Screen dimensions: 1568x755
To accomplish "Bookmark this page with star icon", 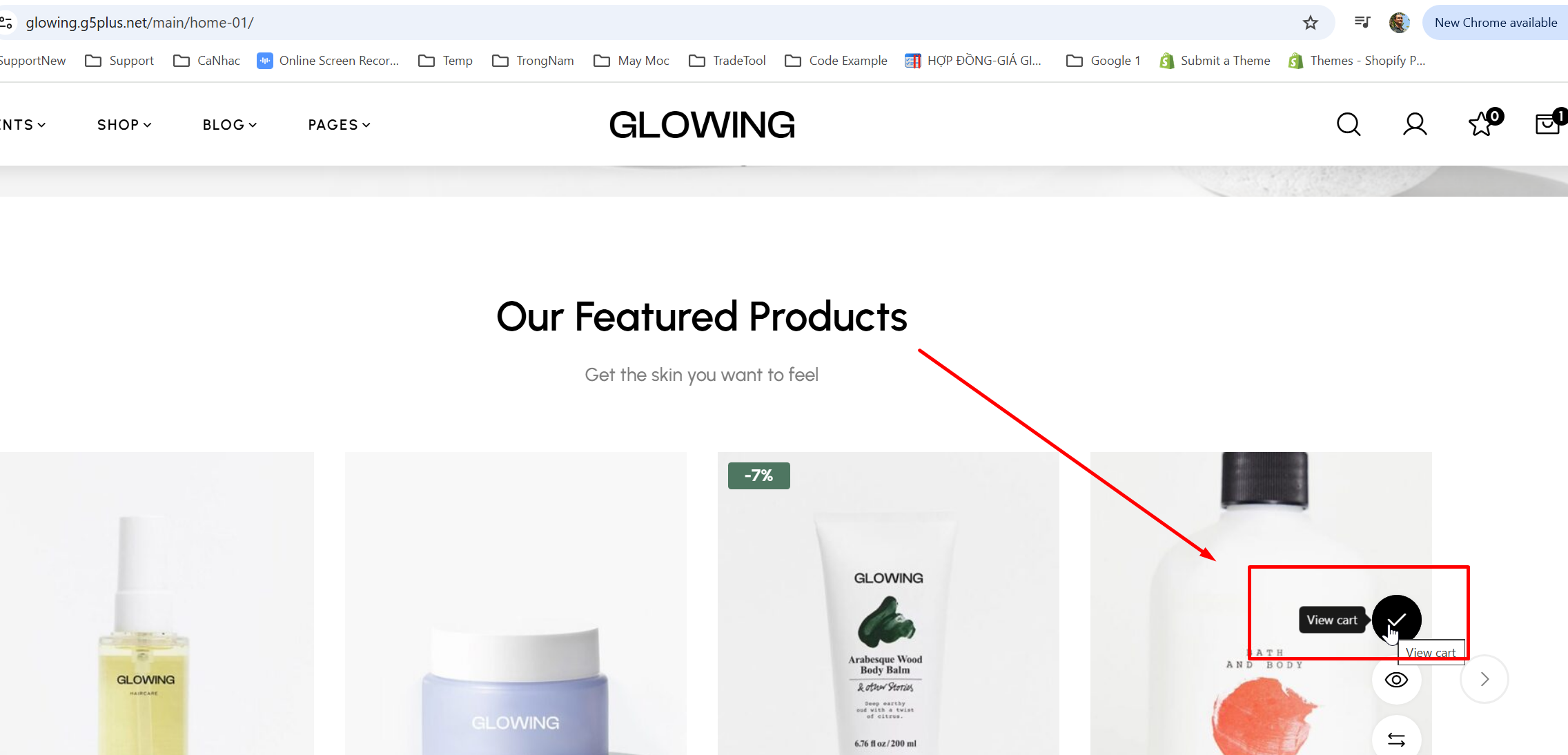I will point(1310,23).
